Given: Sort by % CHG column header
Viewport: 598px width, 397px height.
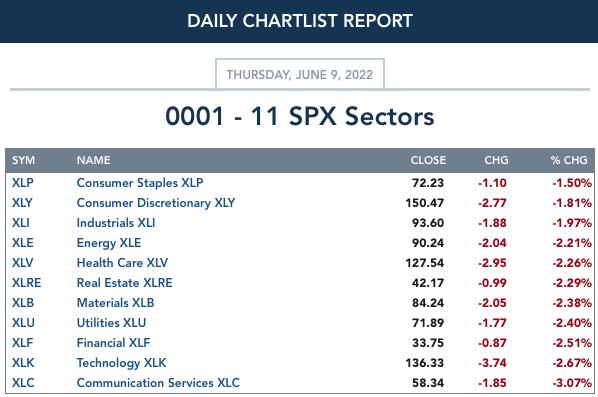Looking at the screenshot, I should coord(569,160).
